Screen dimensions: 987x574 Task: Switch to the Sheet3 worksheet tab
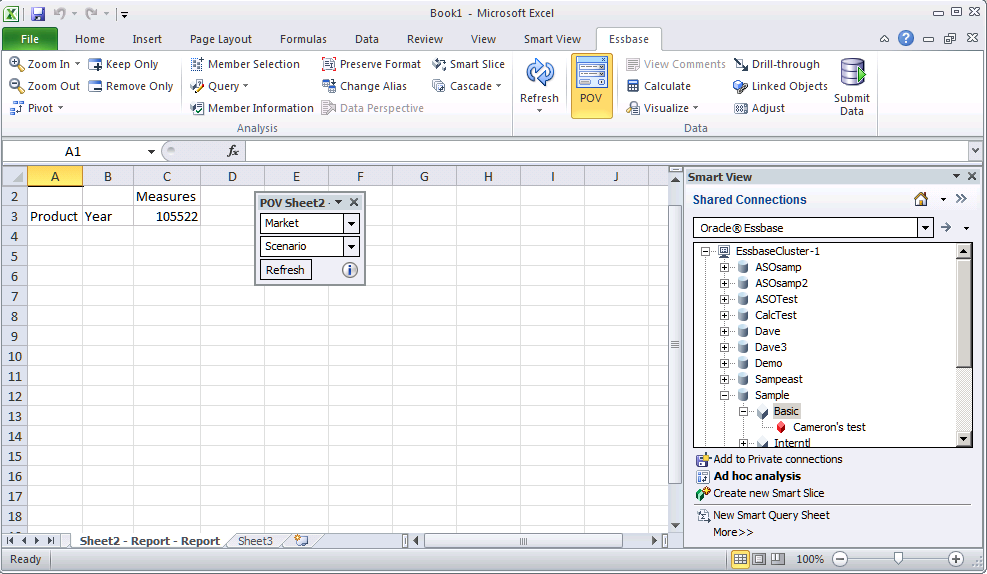click(255, 541)
